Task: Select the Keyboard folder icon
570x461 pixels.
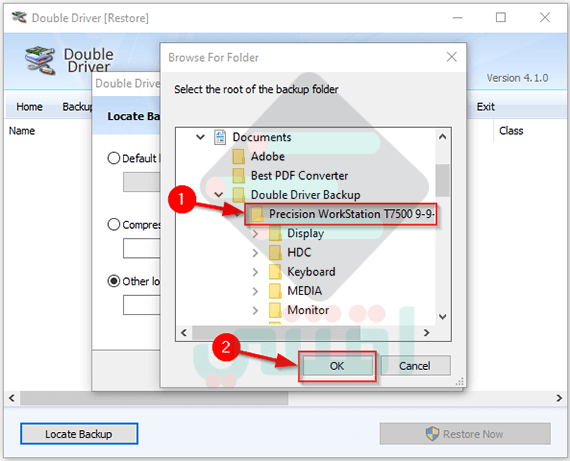Action: coord(275,272)
